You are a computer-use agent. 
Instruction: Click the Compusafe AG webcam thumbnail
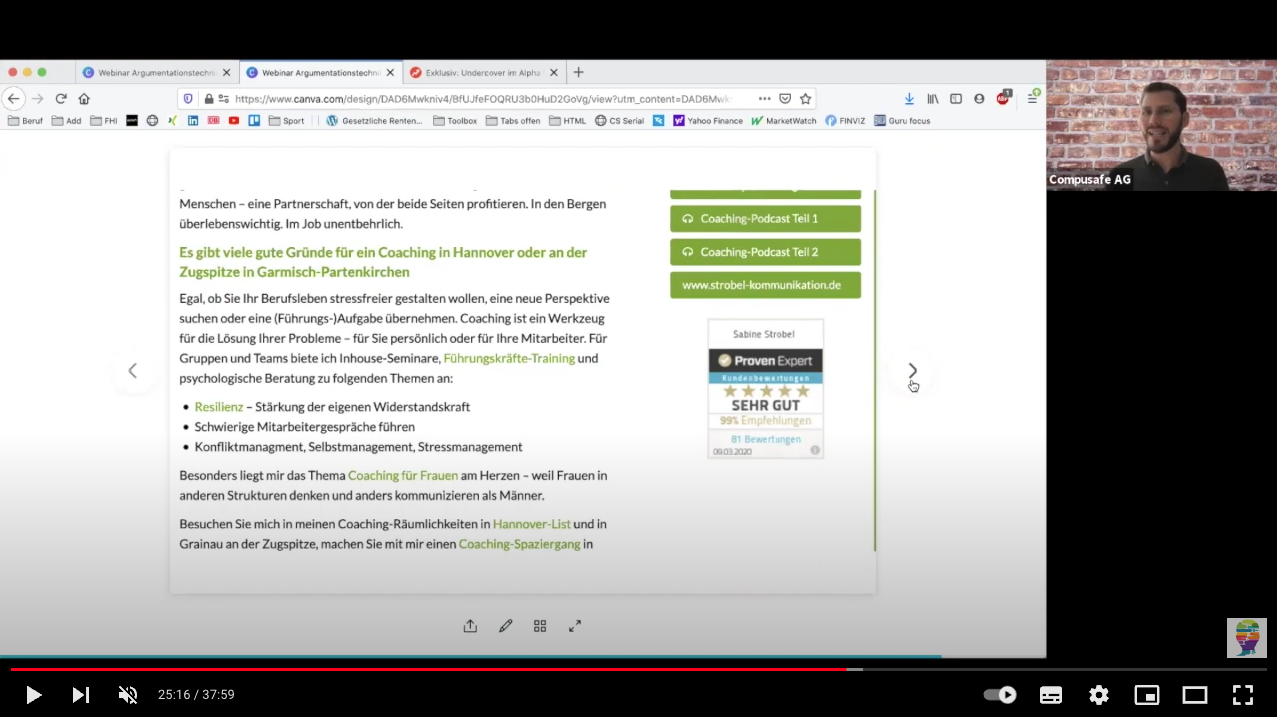click(x=1162, y=125)
